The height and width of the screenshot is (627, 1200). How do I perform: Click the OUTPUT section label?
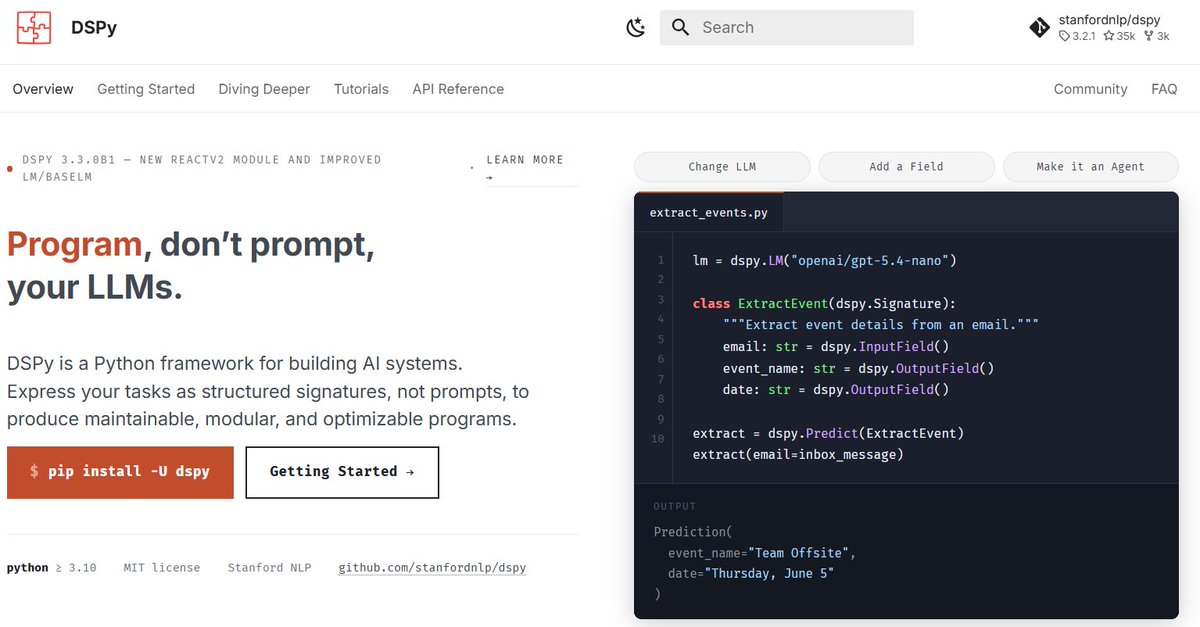pos(675,506)
